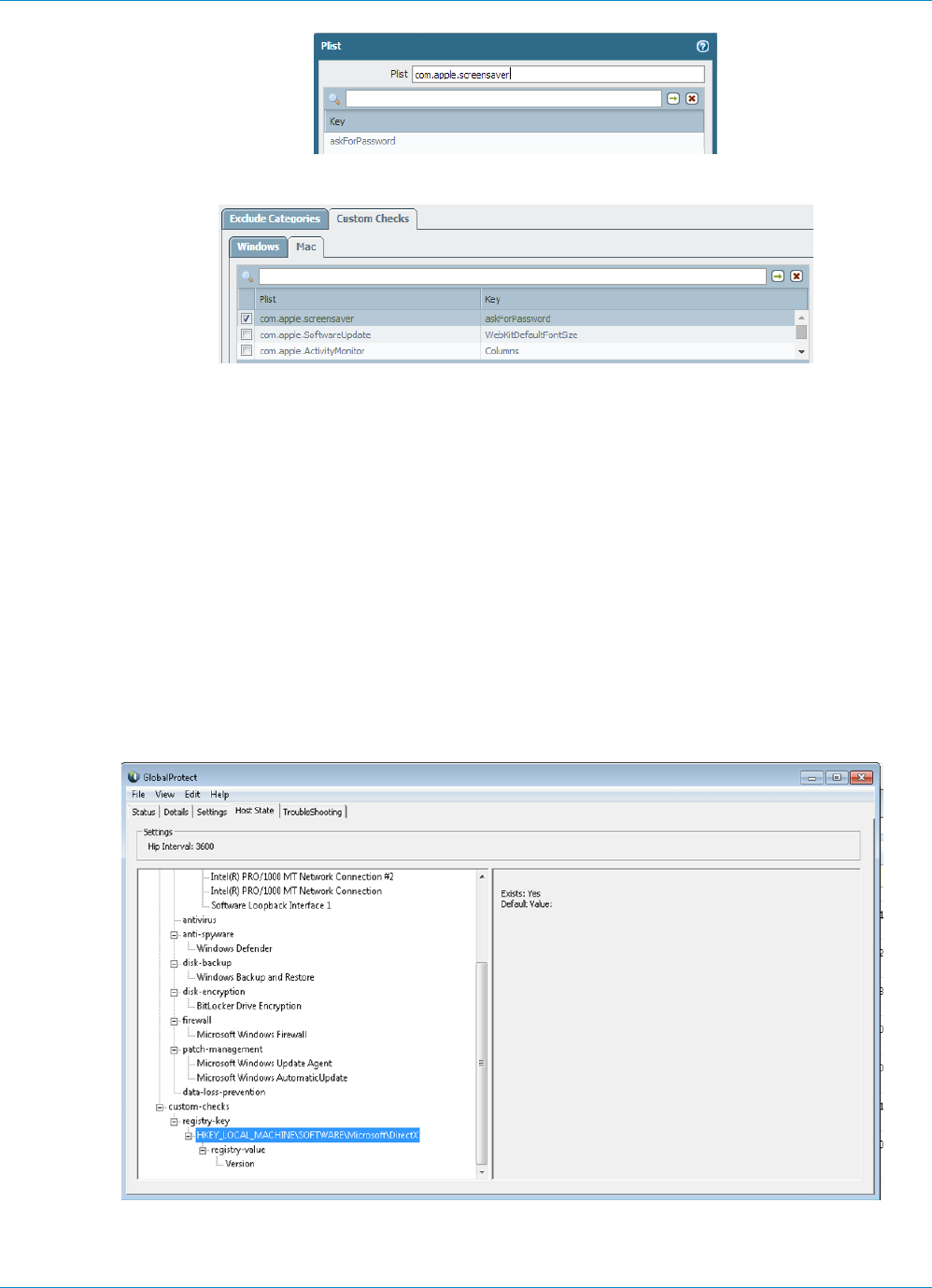Viewport: 932px width, 1288px height.
Task: Sort by the Key column header in Custom Checks
Action: click(643, 299)
